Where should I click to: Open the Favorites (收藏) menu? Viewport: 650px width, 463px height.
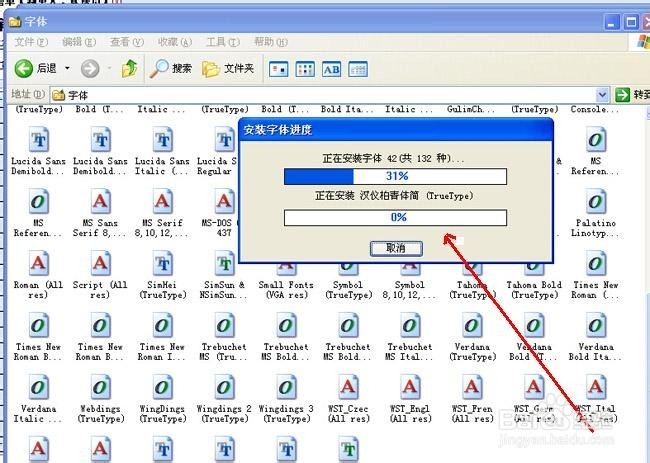[x=175, y=42]
